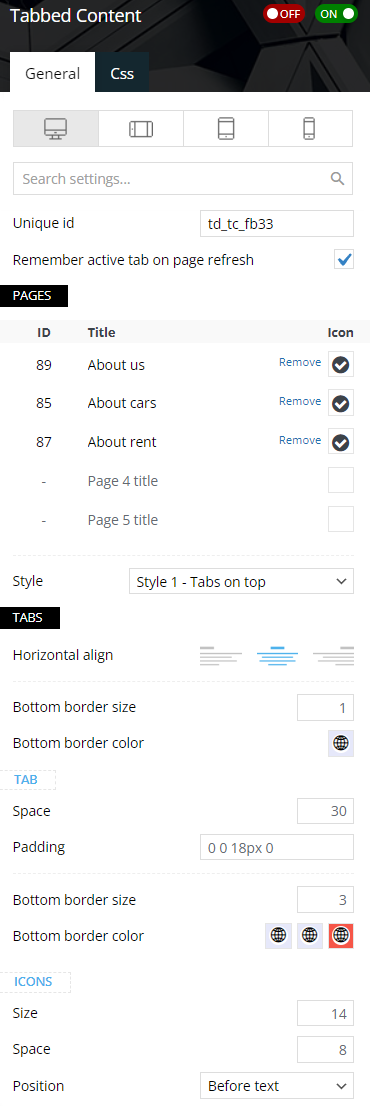370x1106 pixels.
Task: Toggle the green ON switch
Action: click(x=336, y=13)
